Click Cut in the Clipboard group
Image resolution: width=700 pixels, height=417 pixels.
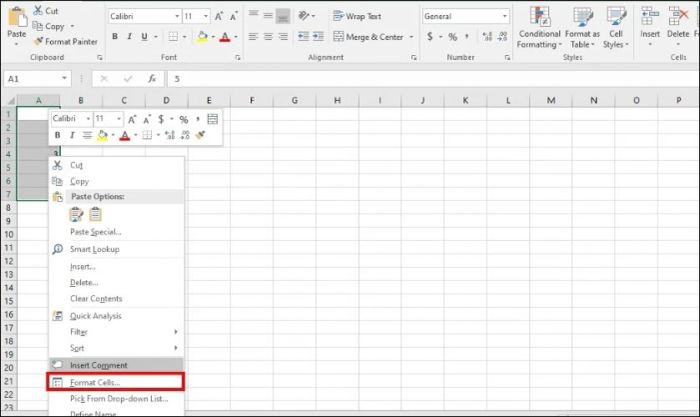46,10
